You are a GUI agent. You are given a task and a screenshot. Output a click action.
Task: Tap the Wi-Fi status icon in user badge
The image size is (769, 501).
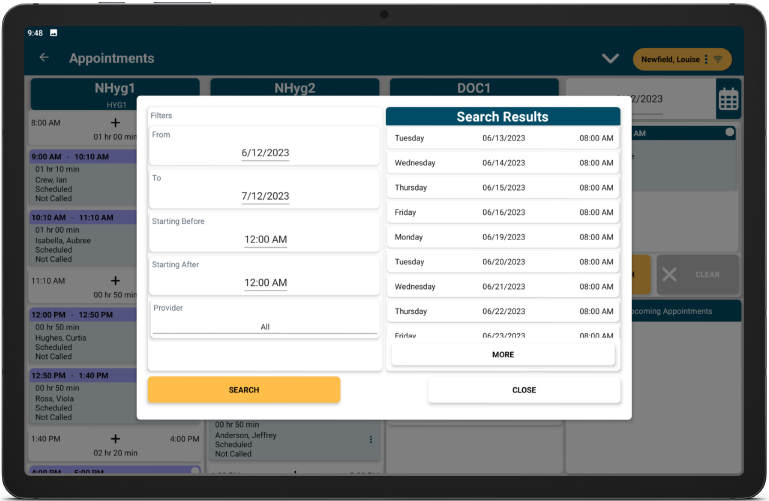point(718,59)
